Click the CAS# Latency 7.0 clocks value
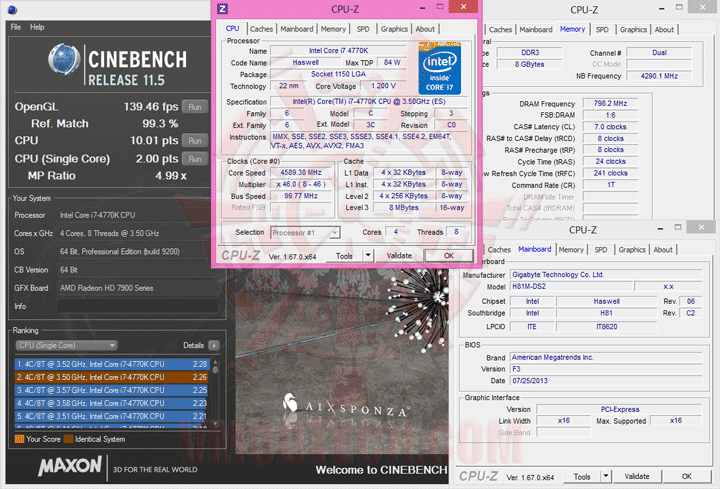This screenshot has height=489, width=720. pos(610,127)
